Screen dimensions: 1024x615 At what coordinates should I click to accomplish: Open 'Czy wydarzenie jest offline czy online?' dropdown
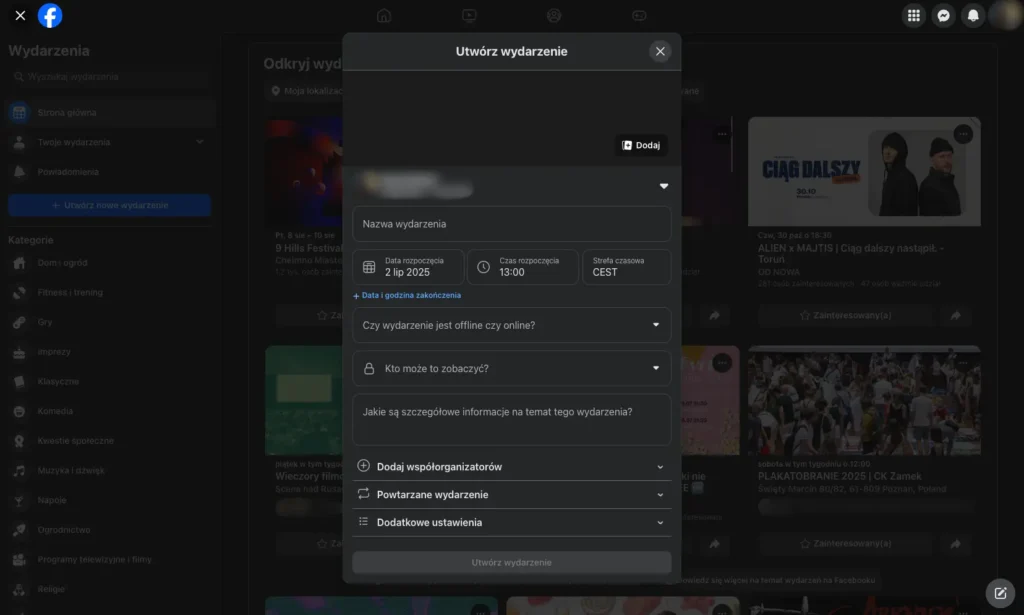pos(511,325)
